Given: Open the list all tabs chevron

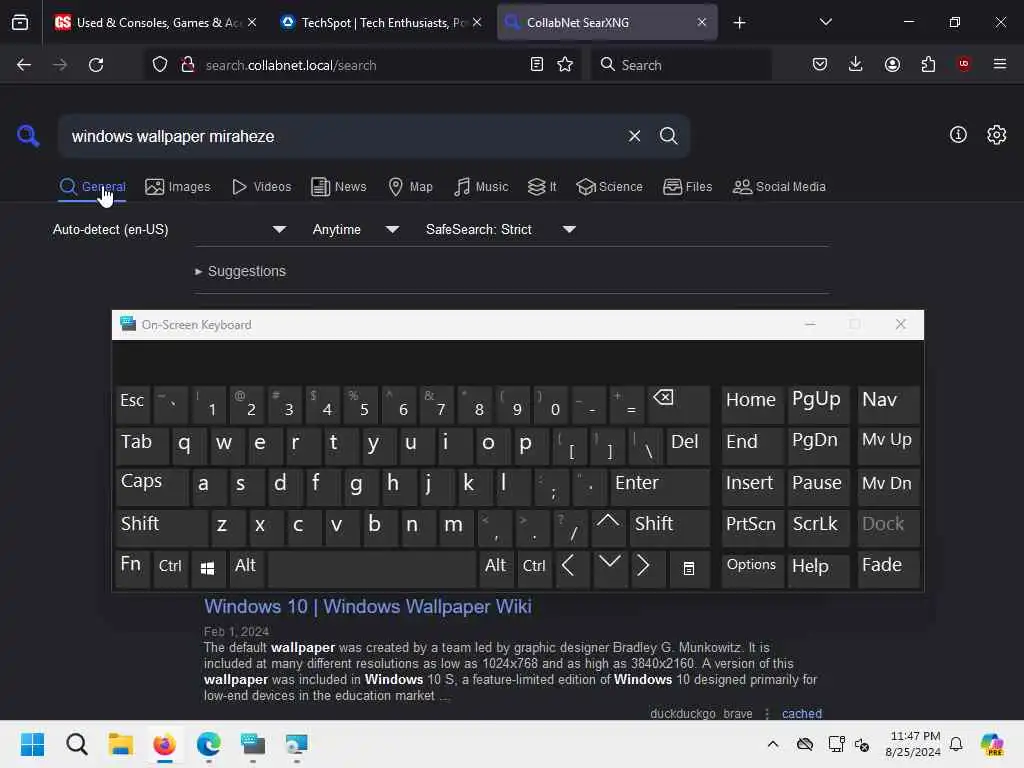Looking at the screenshot, I should pyautogui.click(x=825, y=22).
